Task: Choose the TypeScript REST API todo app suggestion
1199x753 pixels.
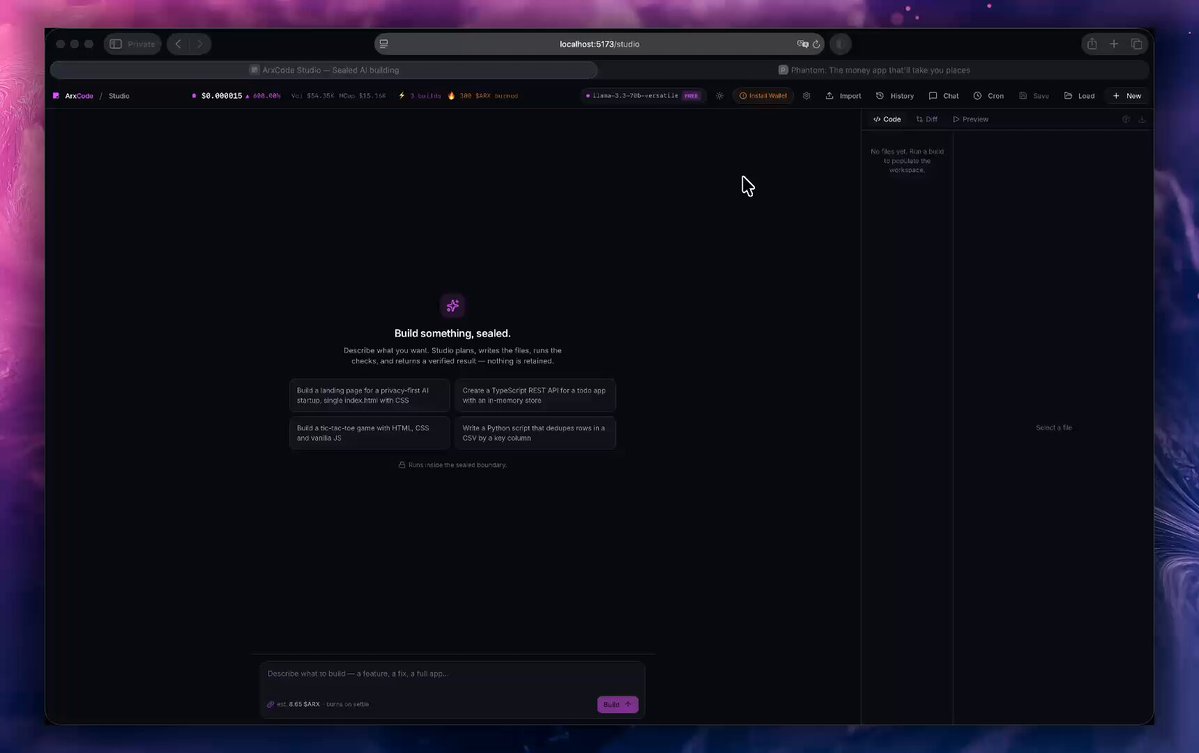Action: tap(535, 395)
